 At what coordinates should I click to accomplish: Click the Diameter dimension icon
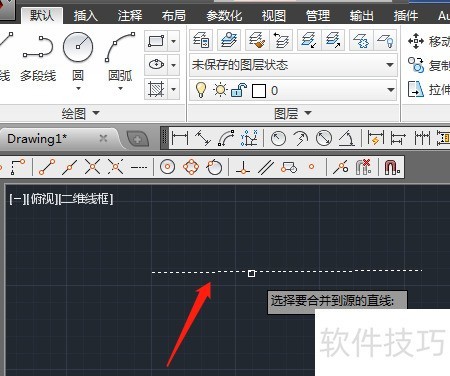coord(324,138)
